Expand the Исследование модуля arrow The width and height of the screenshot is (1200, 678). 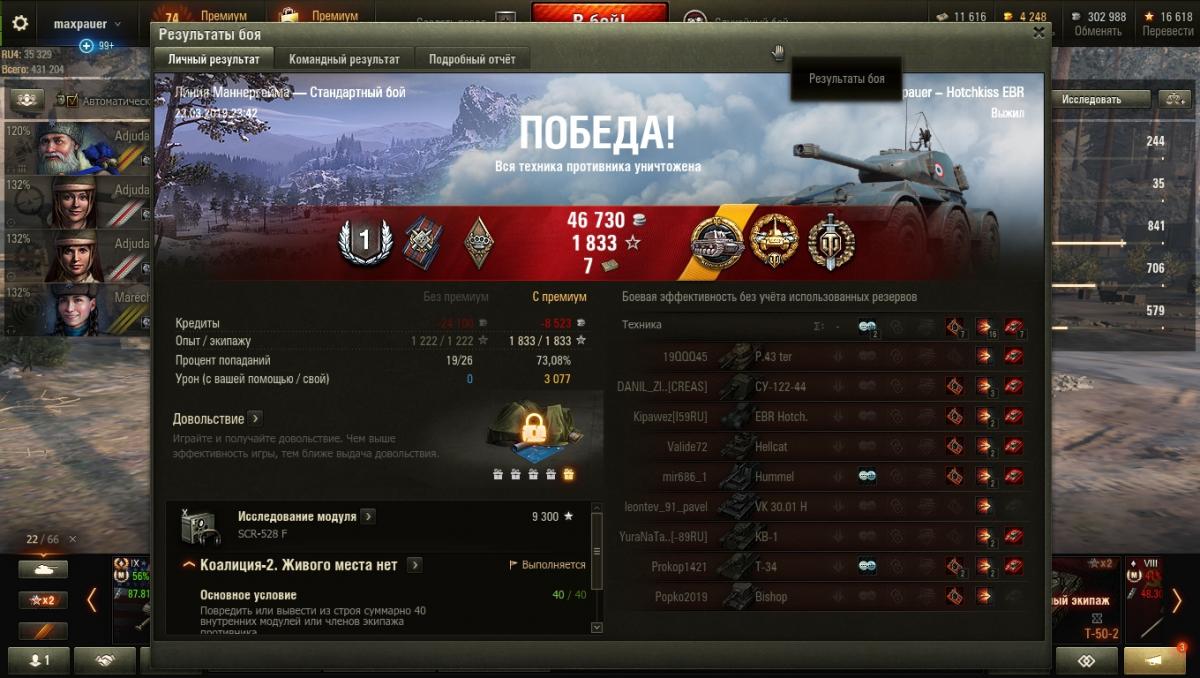368,516
